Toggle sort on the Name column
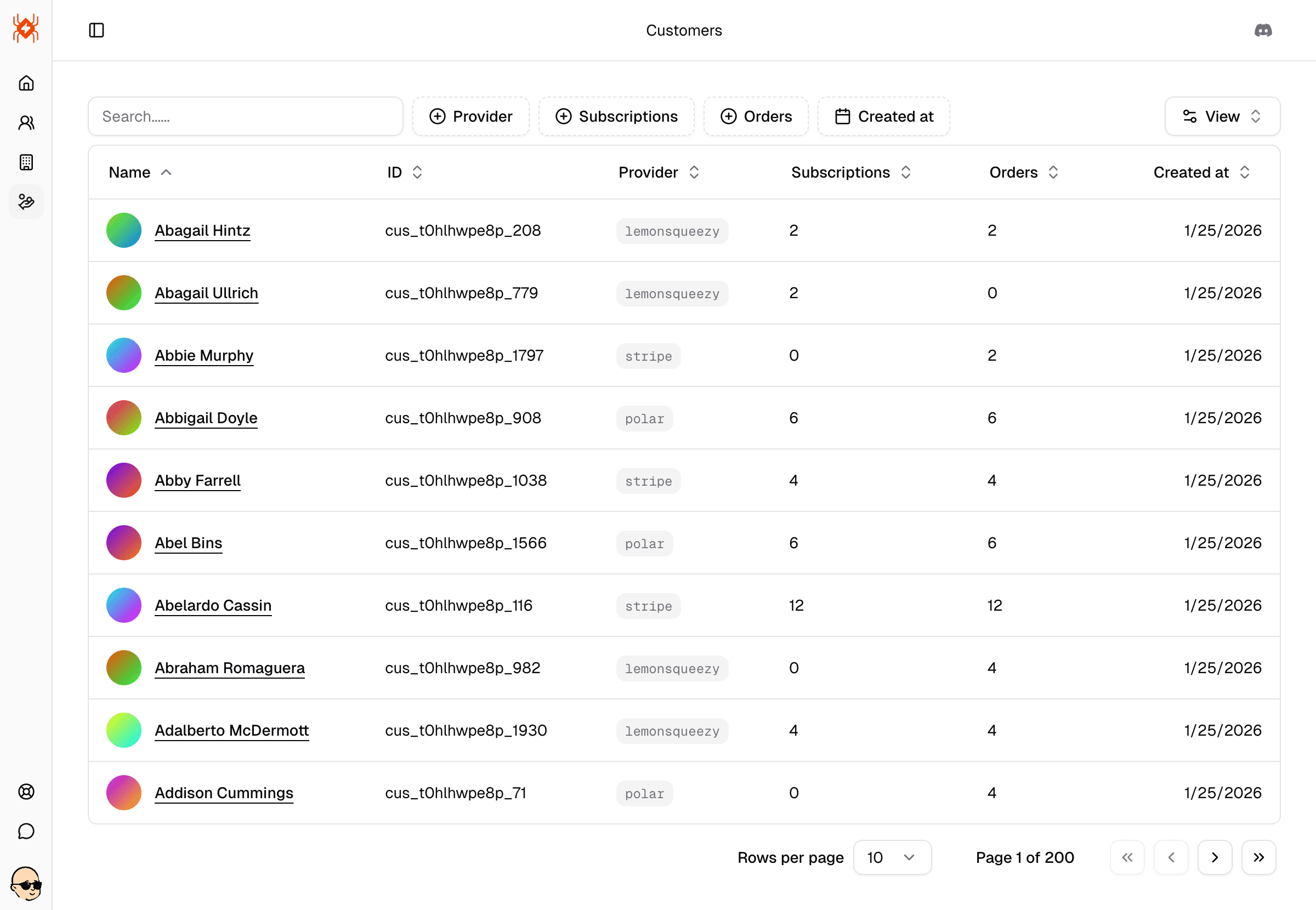Viewport: 1316px width, 910px height. 140,172
